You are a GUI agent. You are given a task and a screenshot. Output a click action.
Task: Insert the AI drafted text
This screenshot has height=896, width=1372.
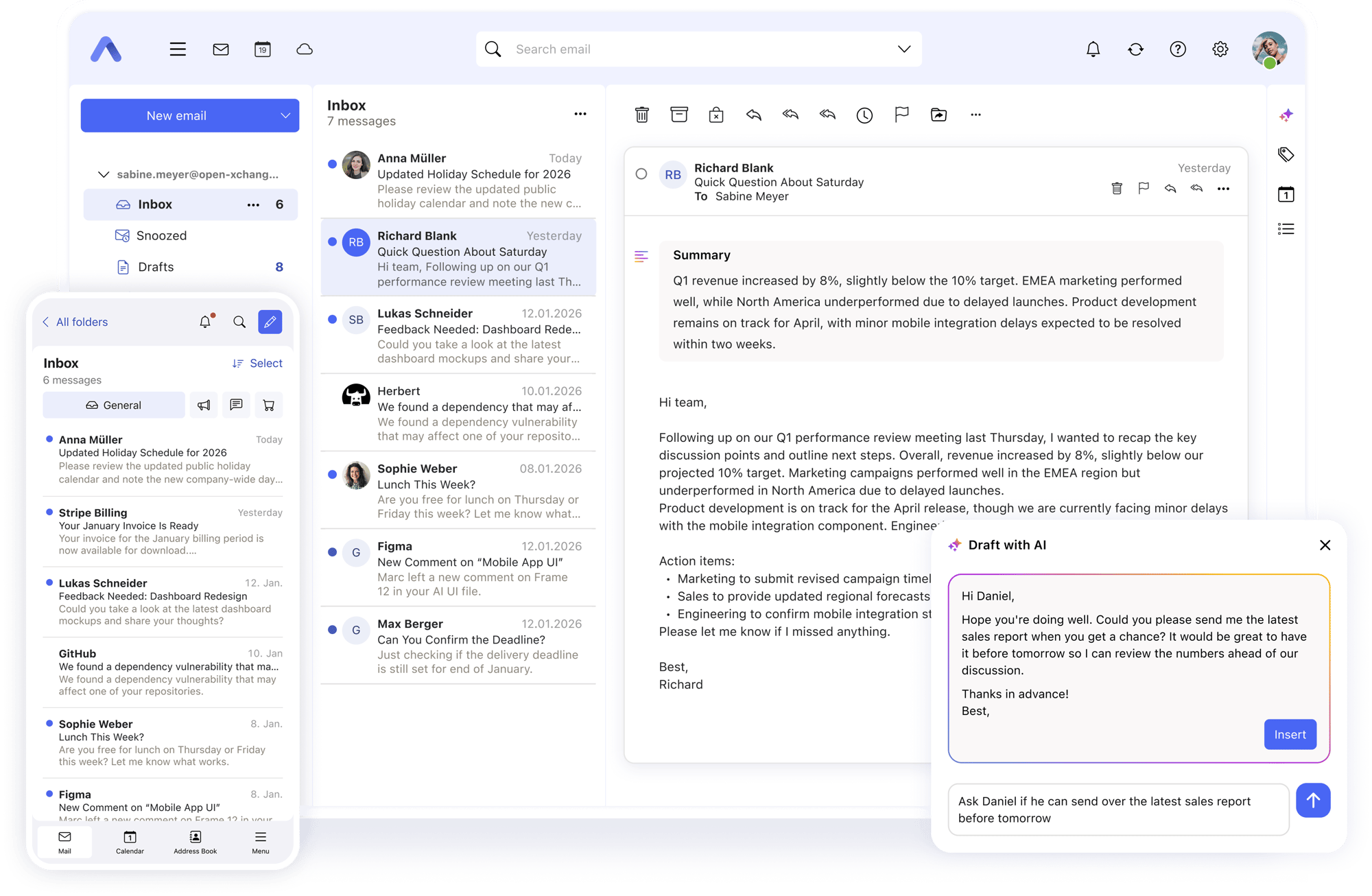click(x=1290, y=734)
